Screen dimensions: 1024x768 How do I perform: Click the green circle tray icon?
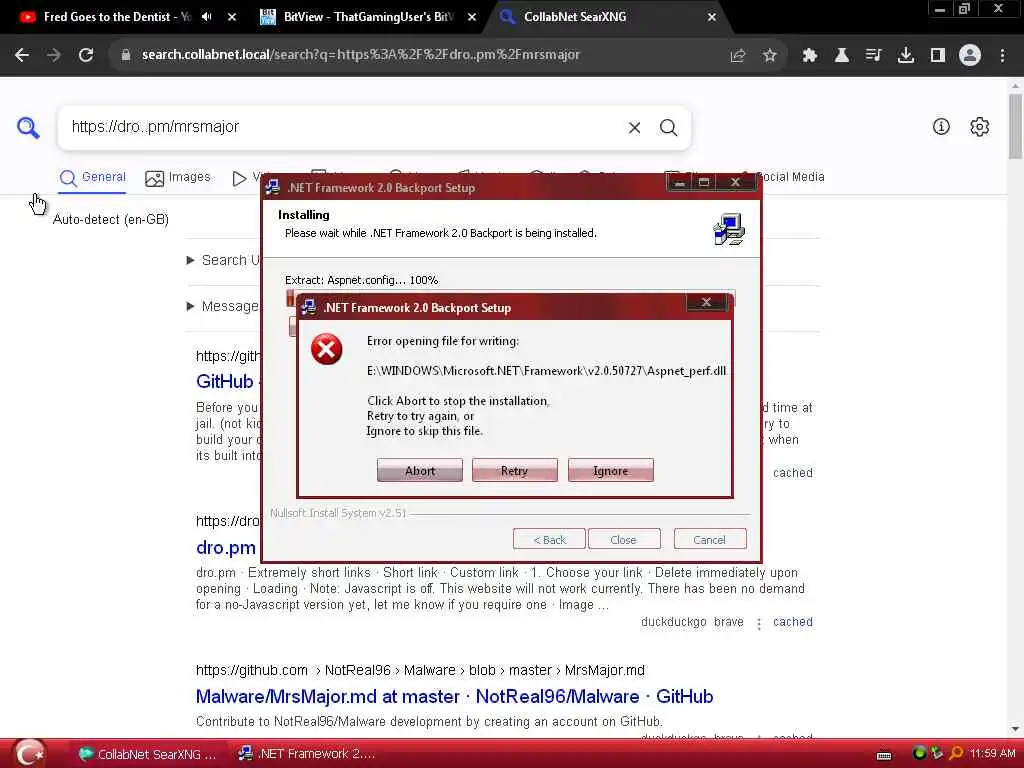[x=920, y=753]
